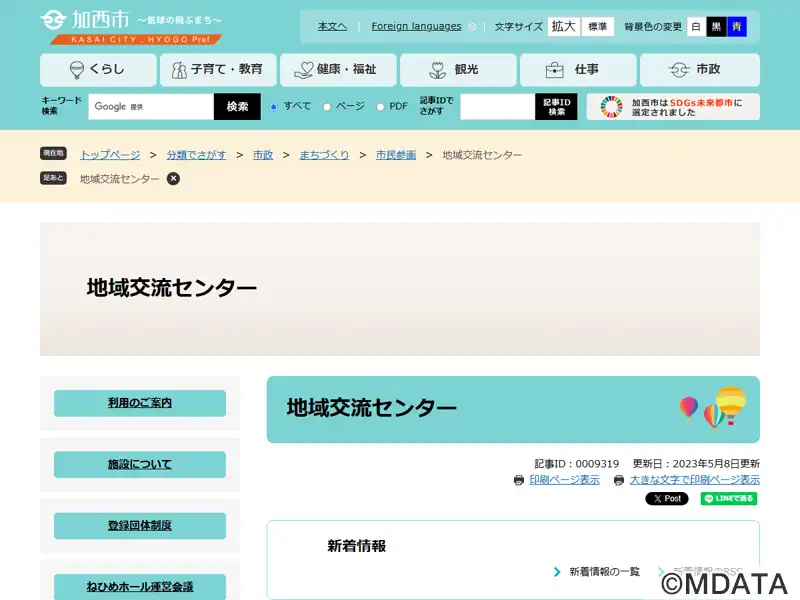Image resolution: width=800 pixels, height=600 pixels.
Task: Open the 子育て・教育 category menu
Action: tap(217, 70)
